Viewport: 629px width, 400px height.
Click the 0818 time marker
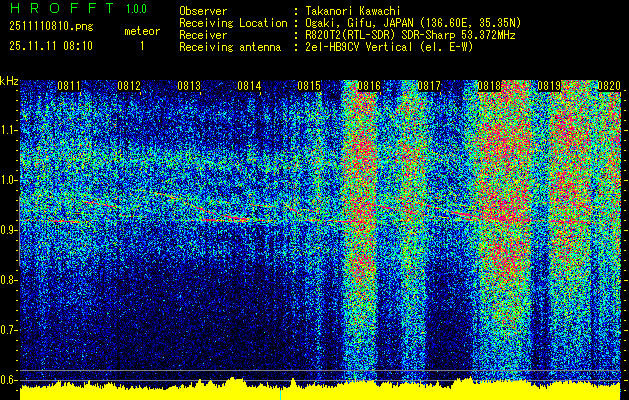coord(489,86)
